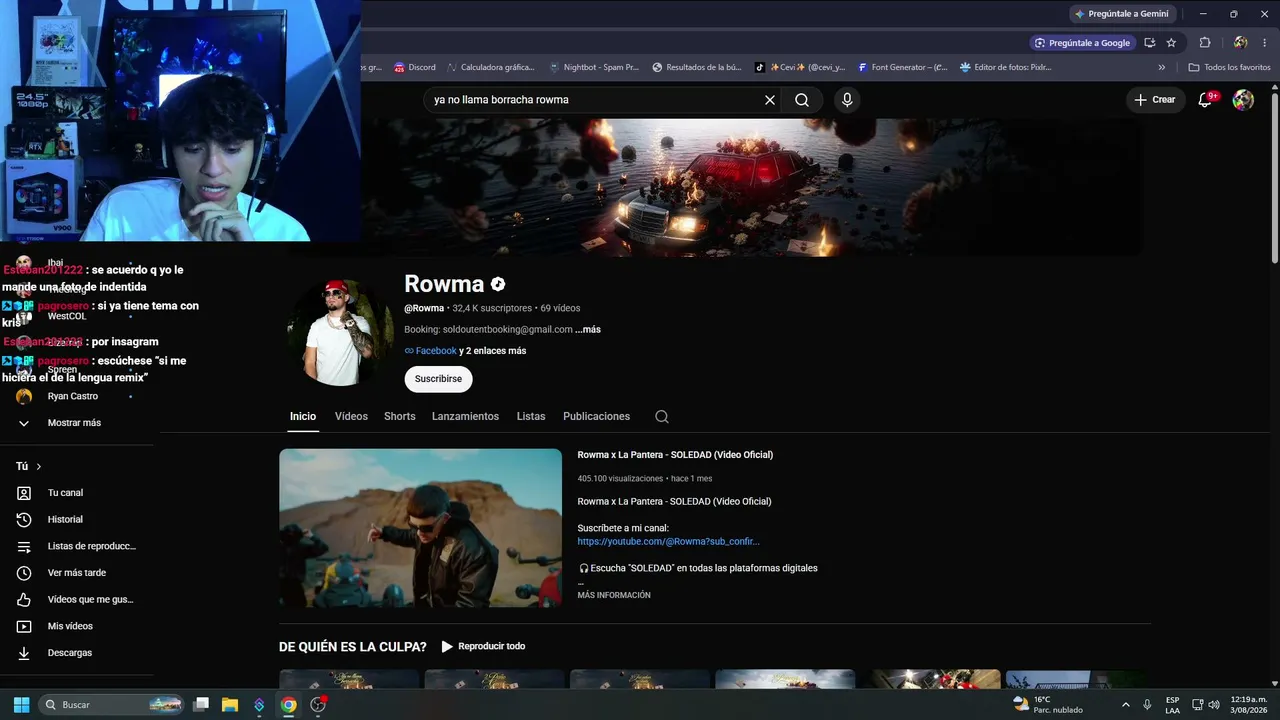Click the verified badge next to Rowma
1280x720 pixels.
(x=498, y=285)
